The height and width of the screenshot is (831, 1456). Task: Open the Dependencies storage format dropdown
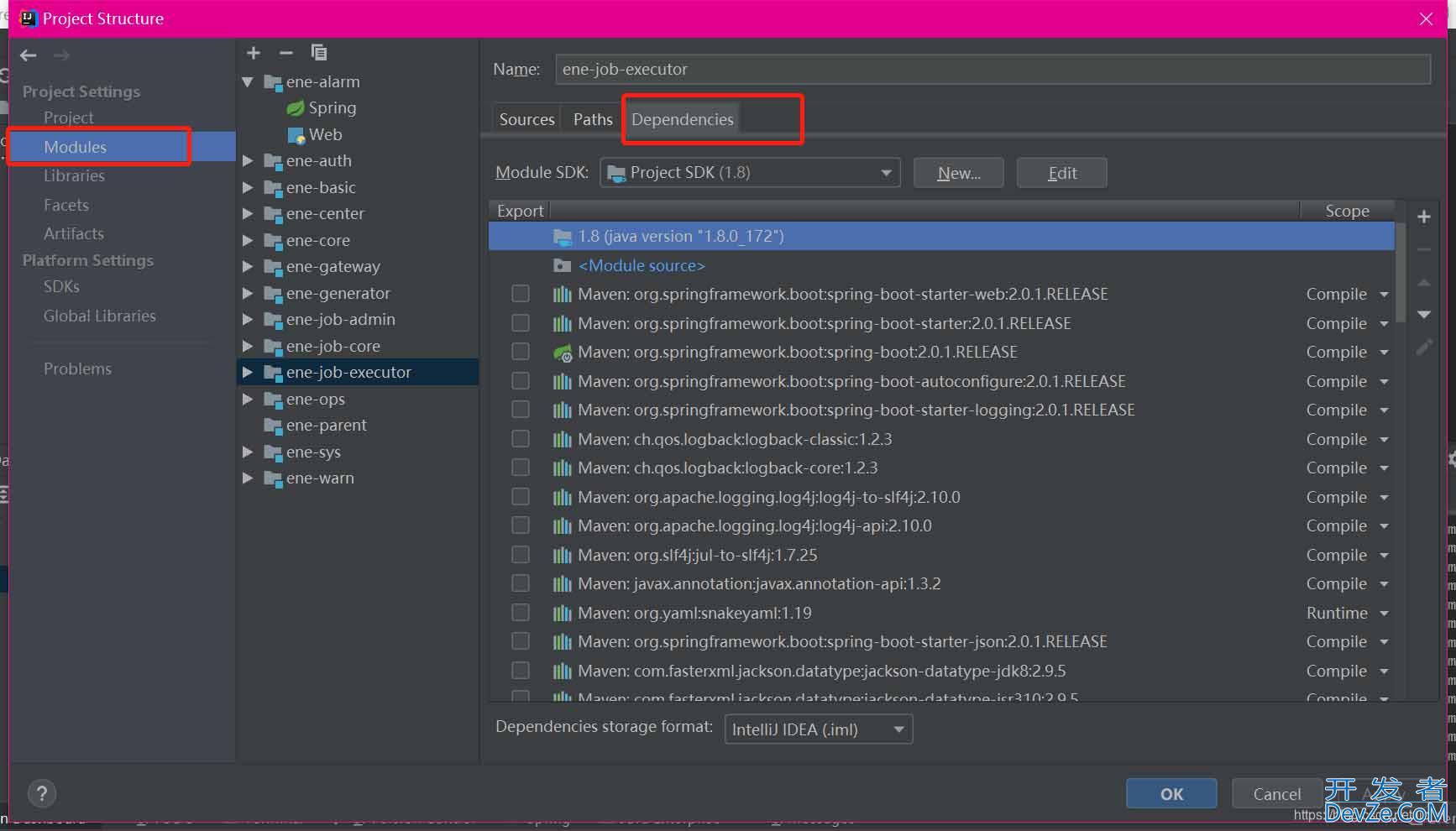(x=819, y=729)
